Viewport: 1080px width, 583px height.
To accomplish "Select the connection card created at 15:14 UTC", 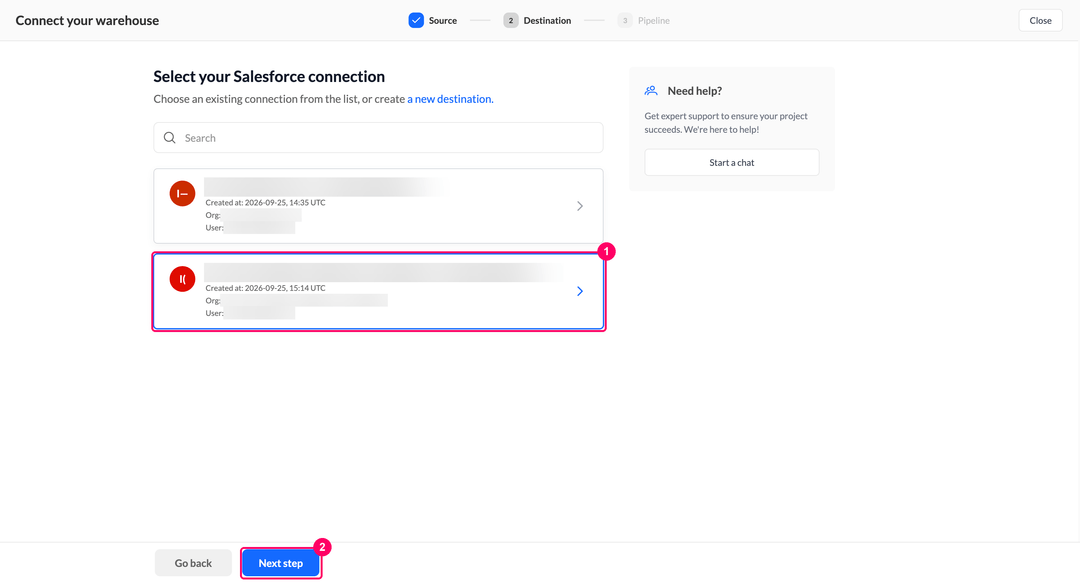I will point(378,292).
